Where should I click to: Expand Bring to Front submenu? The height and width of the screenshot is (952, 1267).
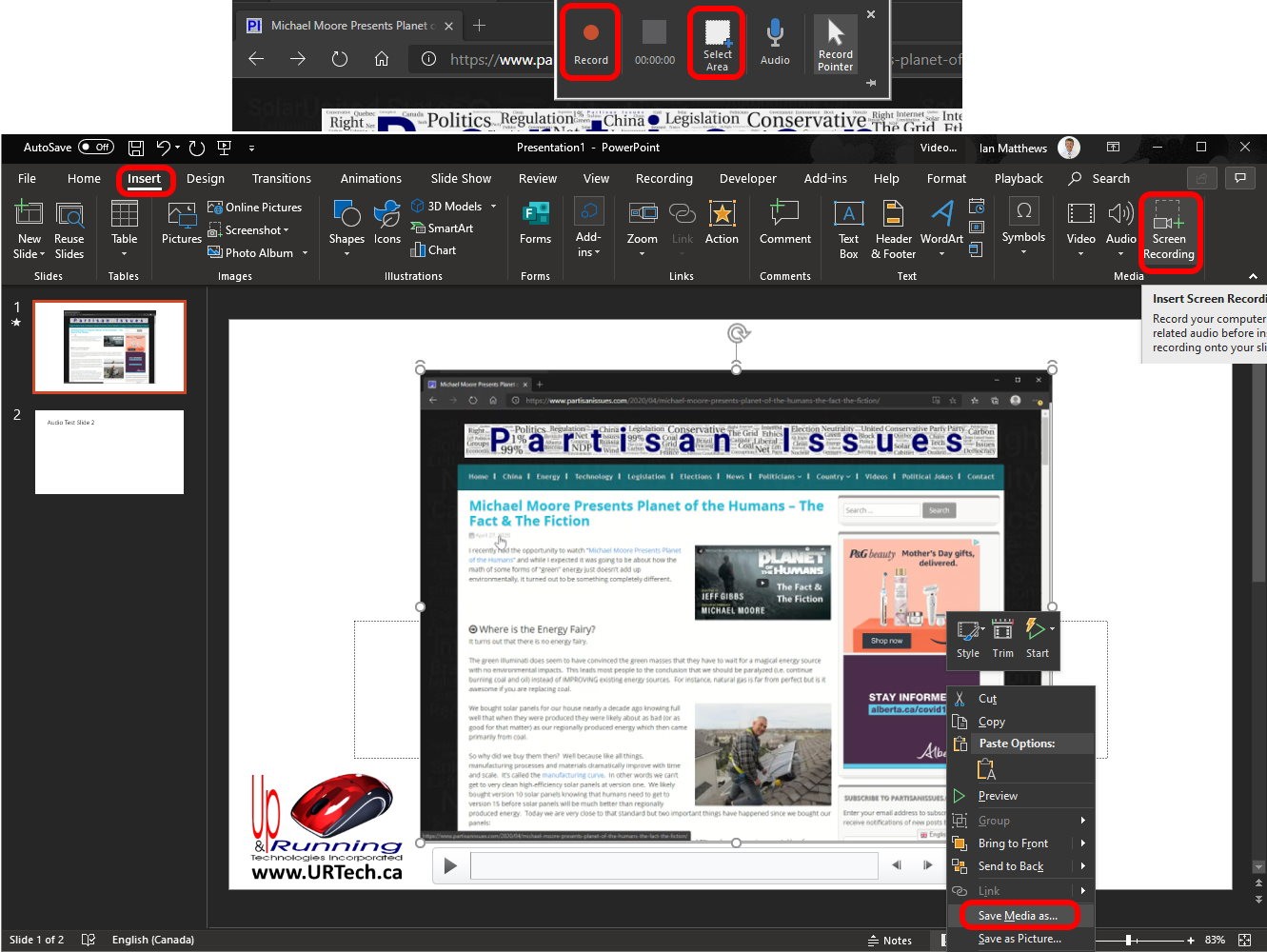tap(1082, 843)
